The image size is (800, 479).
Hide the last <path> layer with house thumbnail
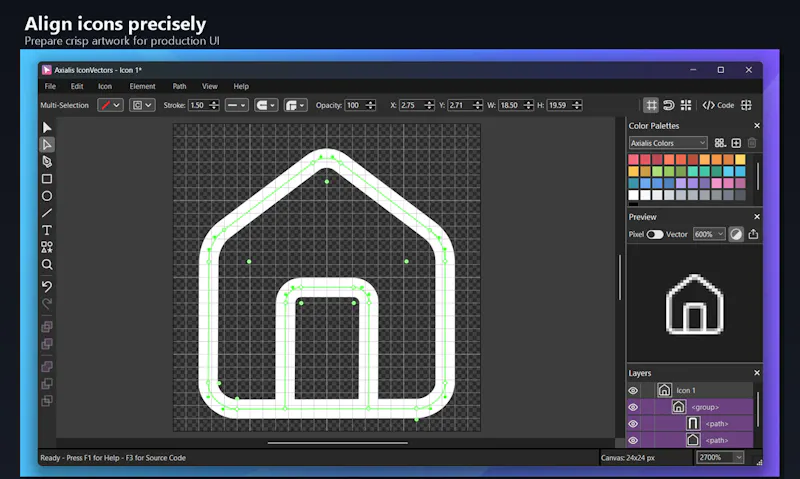click(633, 440)
